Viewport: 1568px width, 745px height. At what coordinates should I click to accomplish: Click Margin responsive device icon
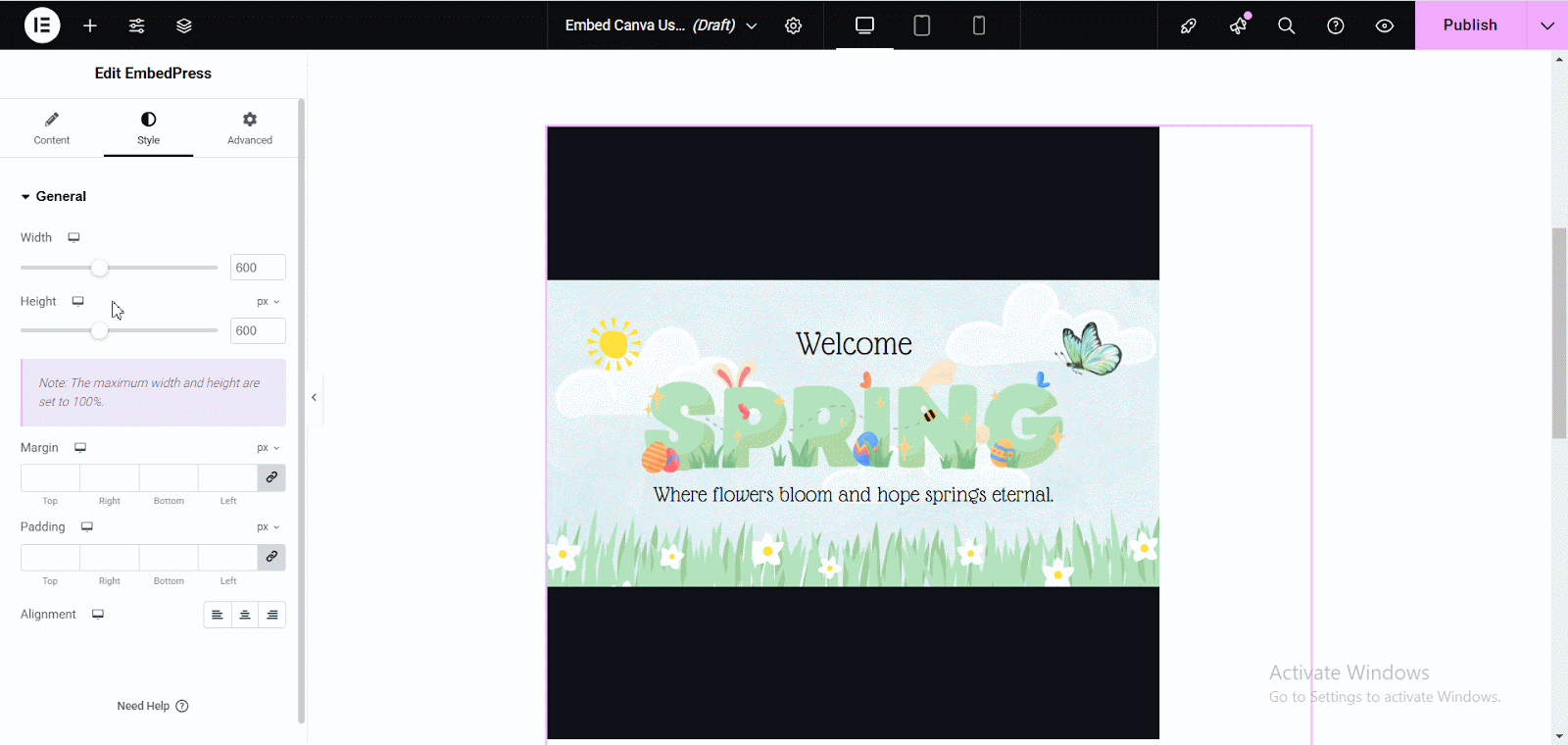coord(80,447)
